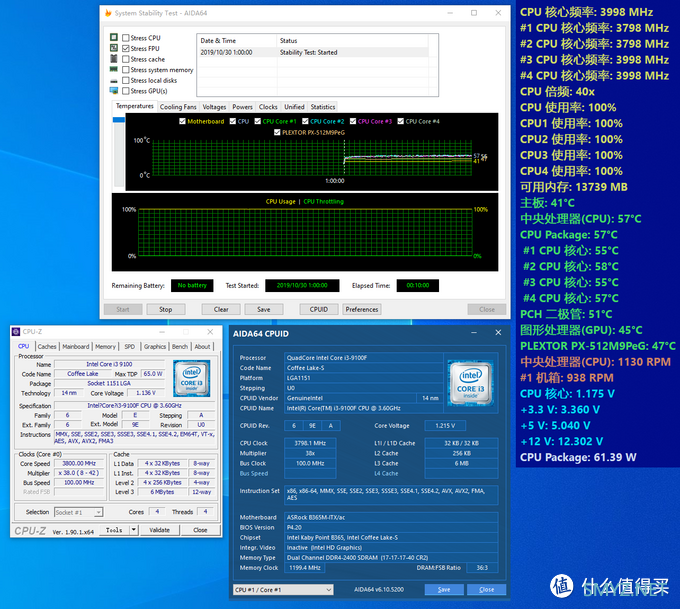Image resolution: width=680 pixels, height=609 pixels.
Task: Open the Memory tab in CPU-Z
Action: (105, 347)
